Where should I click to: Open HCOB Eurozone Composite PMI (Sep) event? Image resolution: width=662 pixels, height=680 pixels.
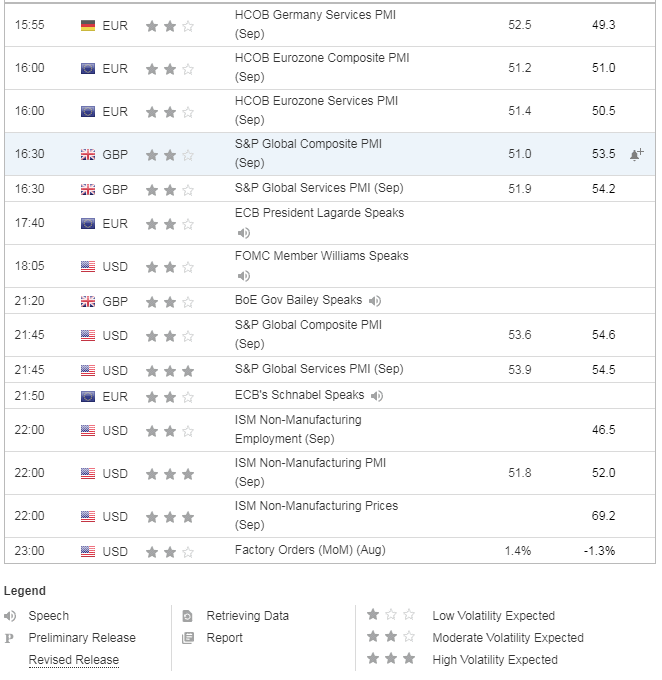point(322,67)
